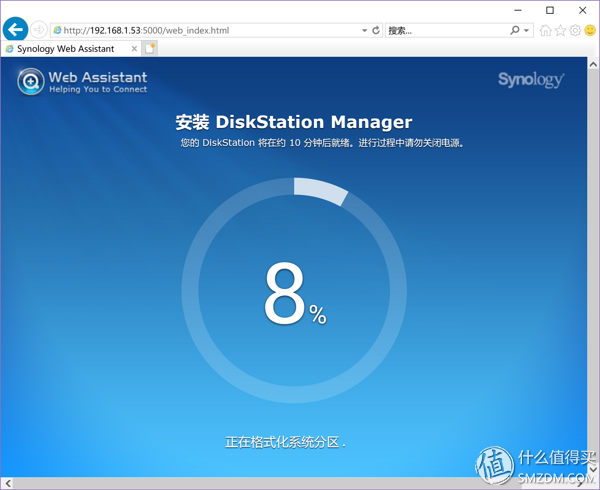This screenshot has height=490, width=600.
Task: Expand the address bar history dropdown
Action: coord(364,31)
